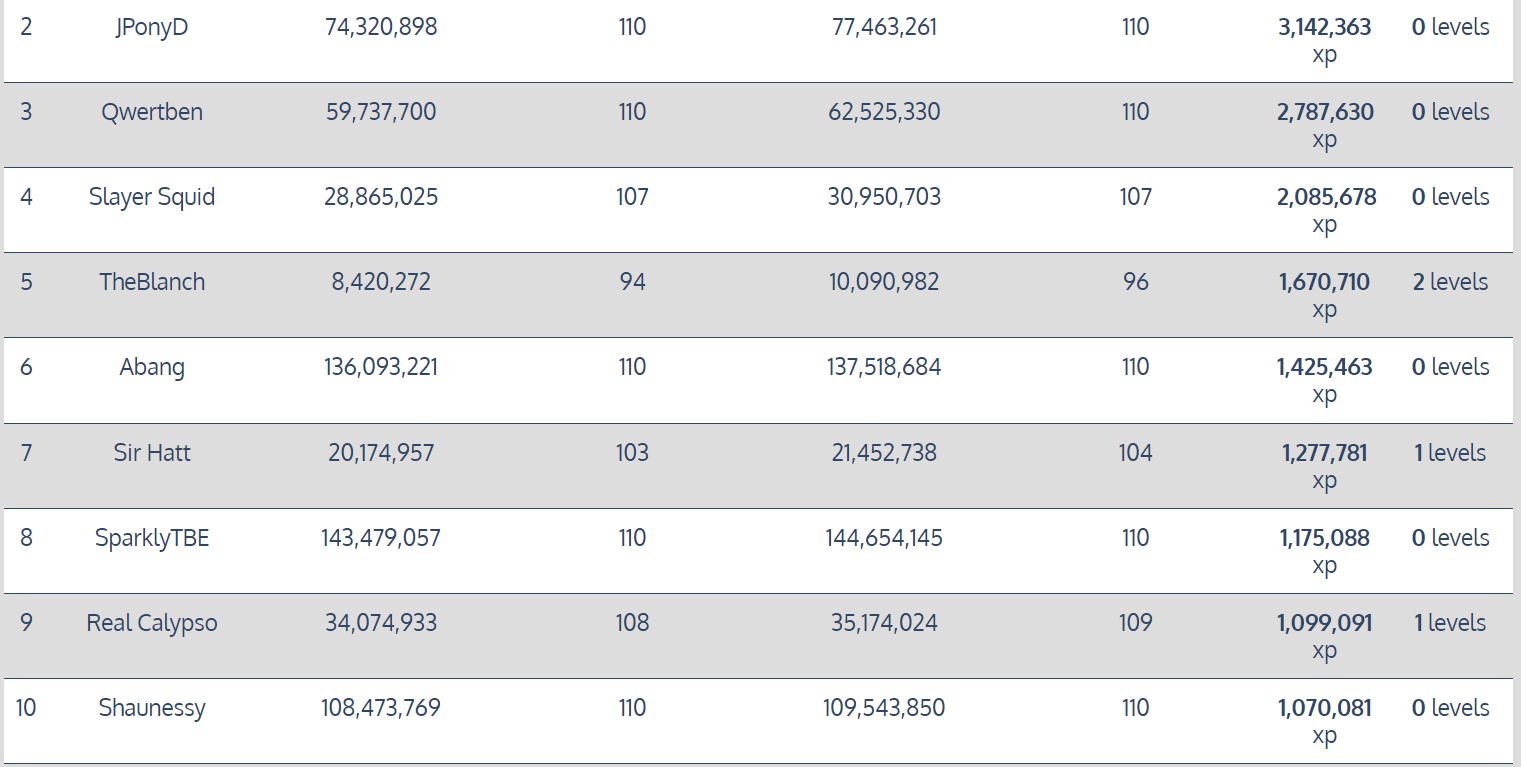Select Abang's starting xp 136,093,221

tap(381, 367)
